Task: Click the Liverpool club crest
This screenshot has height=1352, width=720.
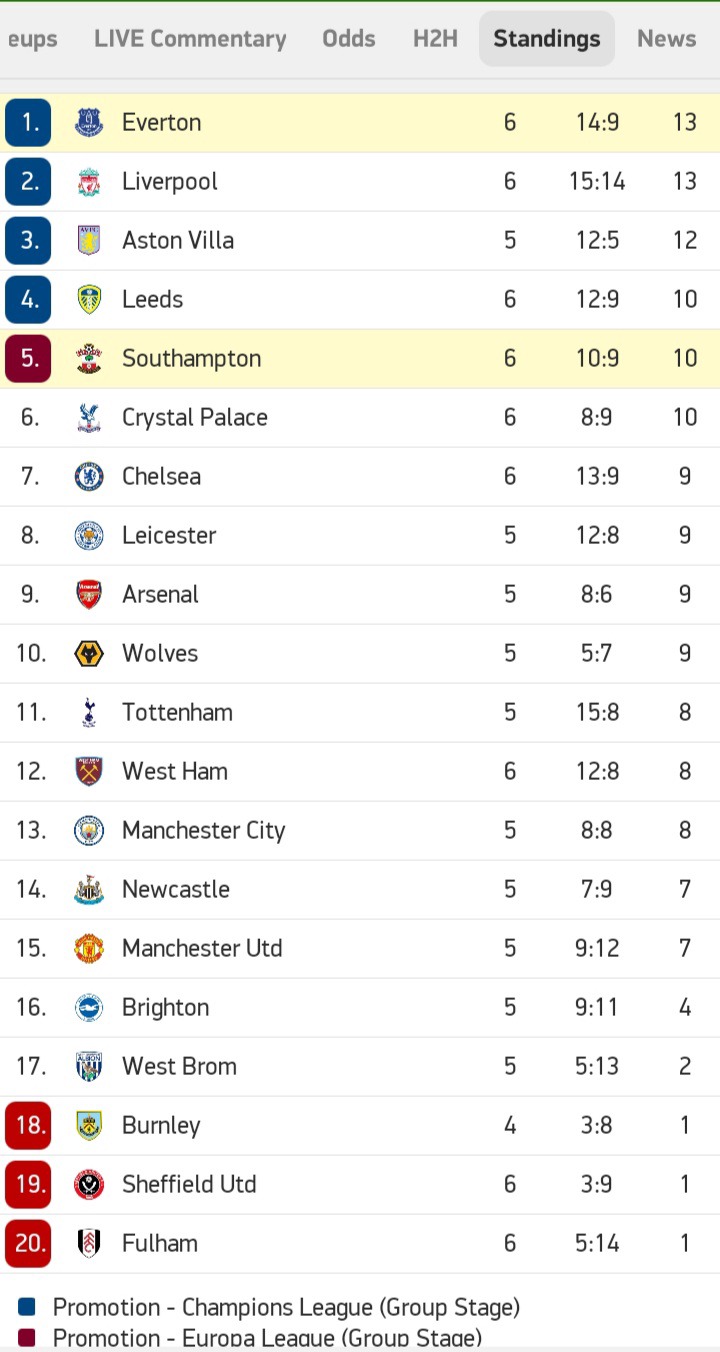Action: [89, 182]
